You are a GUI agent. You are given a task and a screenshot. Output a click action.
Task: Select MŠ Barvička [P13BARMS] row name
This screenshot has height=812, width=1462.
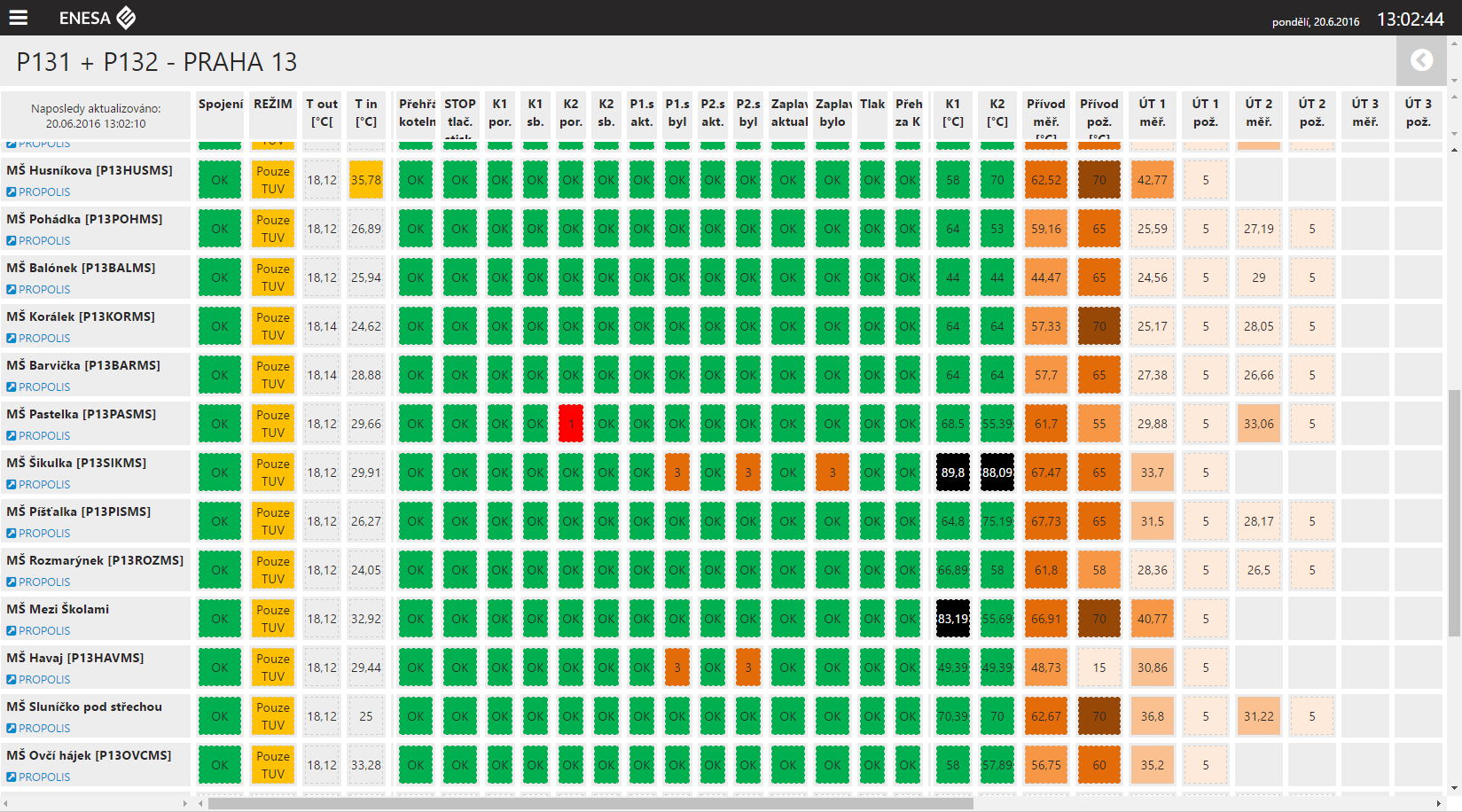click(83, 365)
